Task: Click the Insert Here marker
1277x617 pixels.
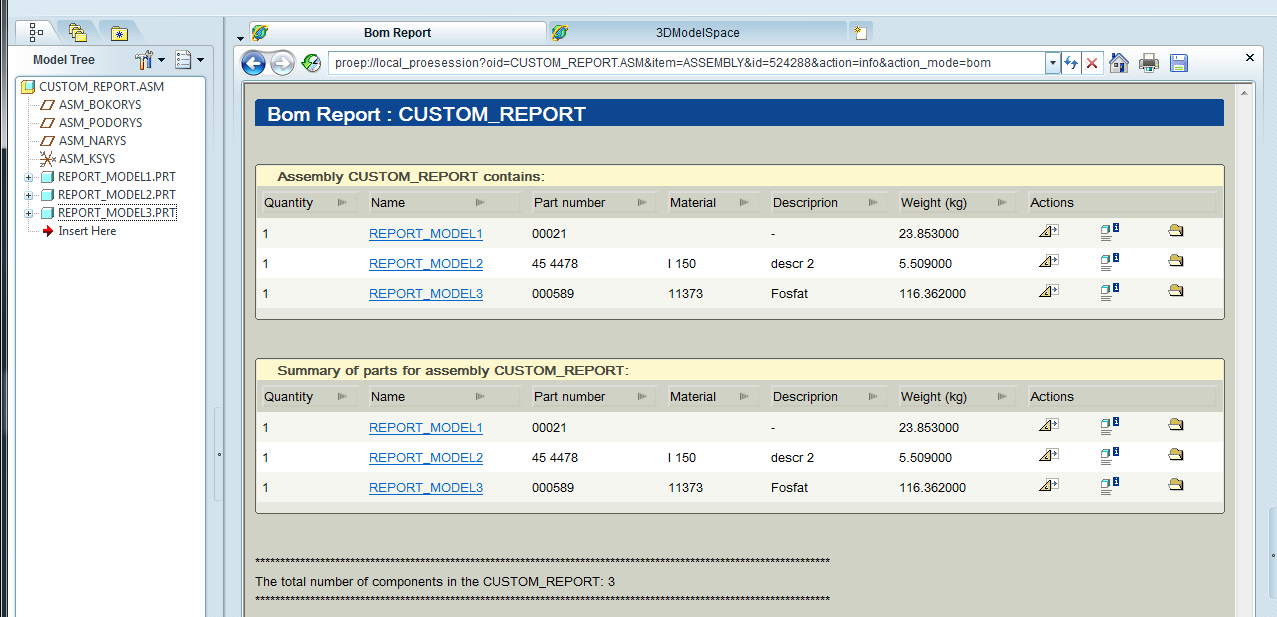Action: pyautogui.click(x=79, y=231)
